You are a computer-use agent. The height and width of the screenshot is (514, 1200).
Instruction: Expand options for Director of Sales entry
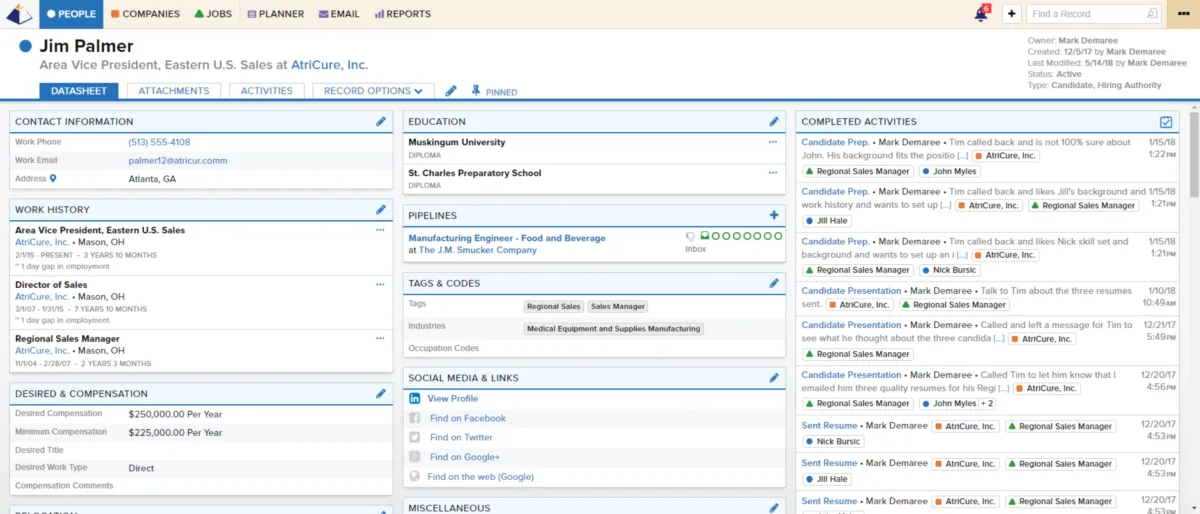pyautogui.click(x=380, y=285)
